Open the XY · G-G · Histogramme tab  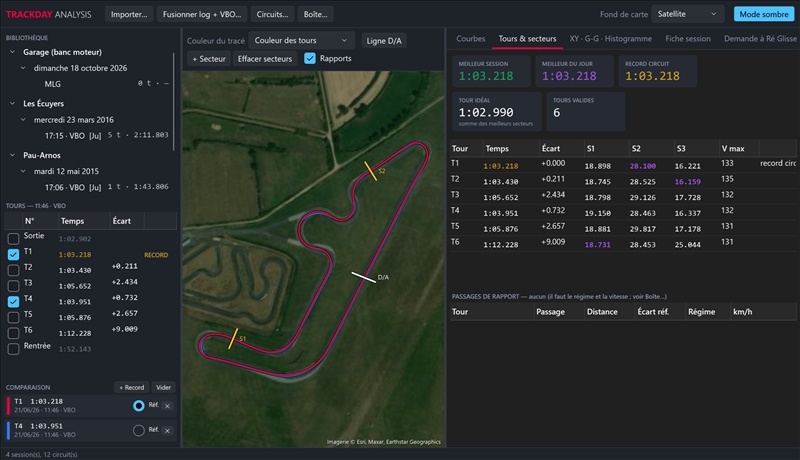coord(610,39)
